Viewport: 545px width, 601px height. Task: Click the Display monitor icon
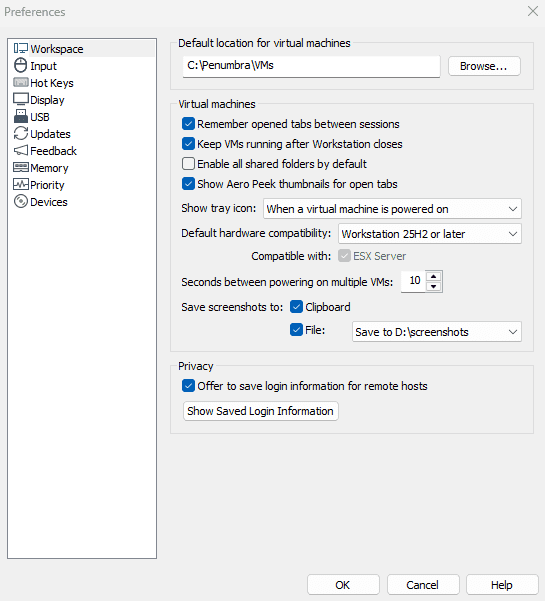tap(21, 99)
